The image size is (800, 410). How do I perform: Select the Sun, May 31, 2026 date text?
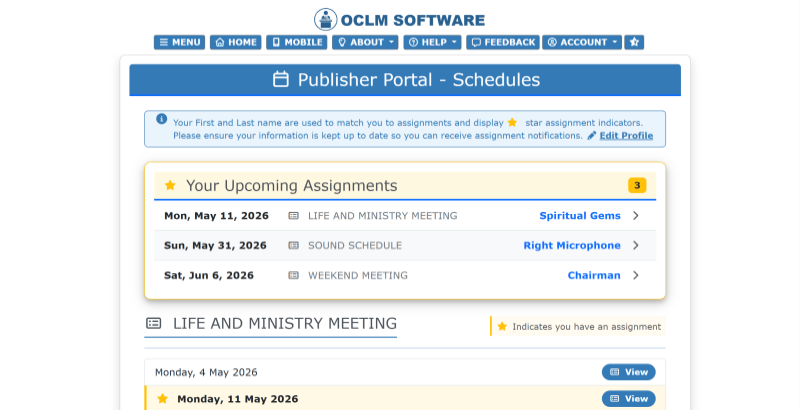click(215, 245)
